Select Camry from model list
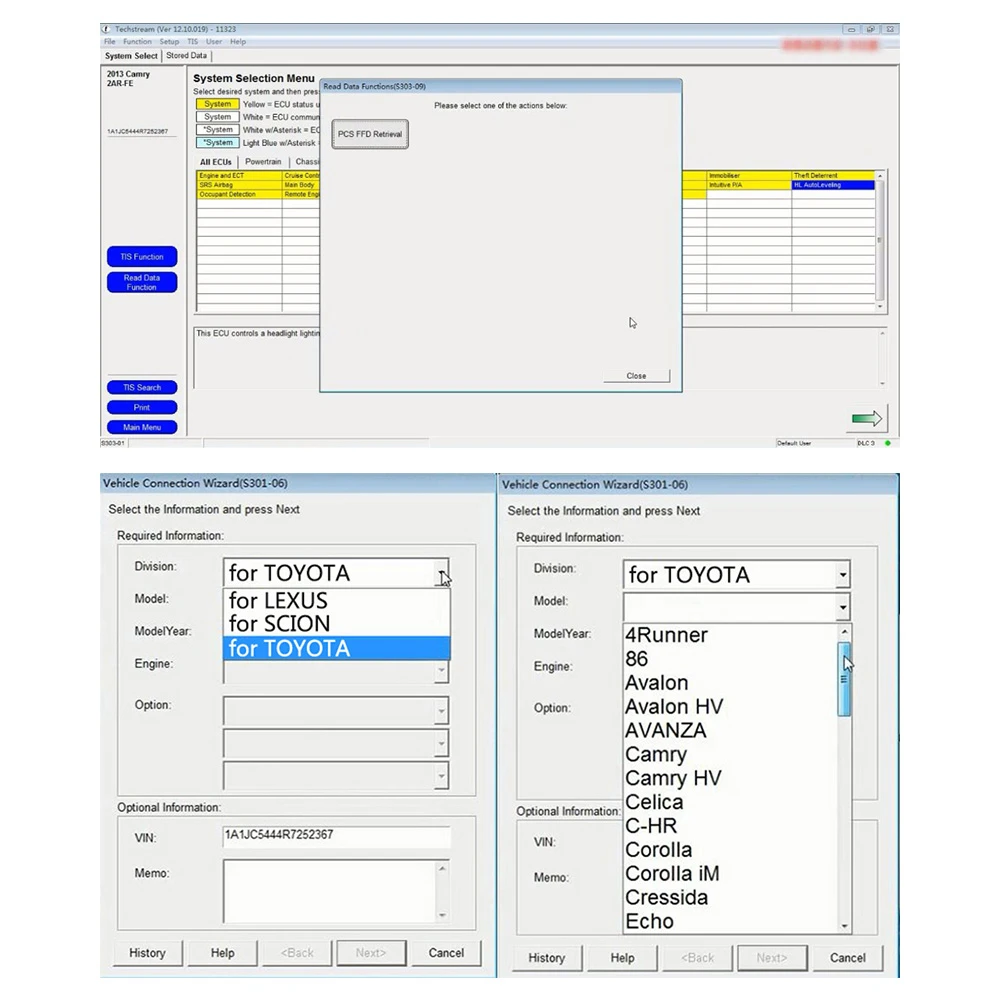The image size is (1000, 1000). 730,754
